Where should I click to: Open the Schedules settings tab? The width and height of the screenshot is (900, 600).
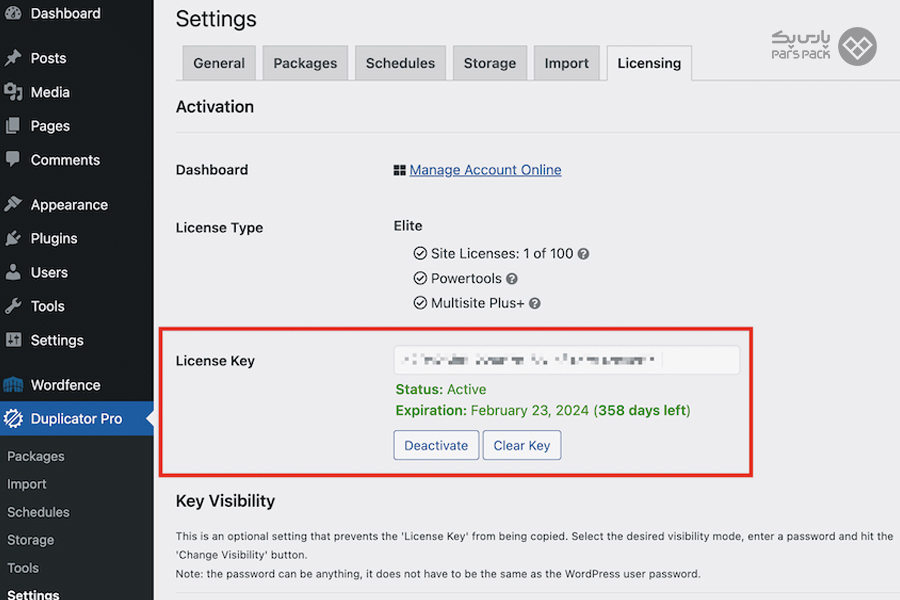coord(401,63)
